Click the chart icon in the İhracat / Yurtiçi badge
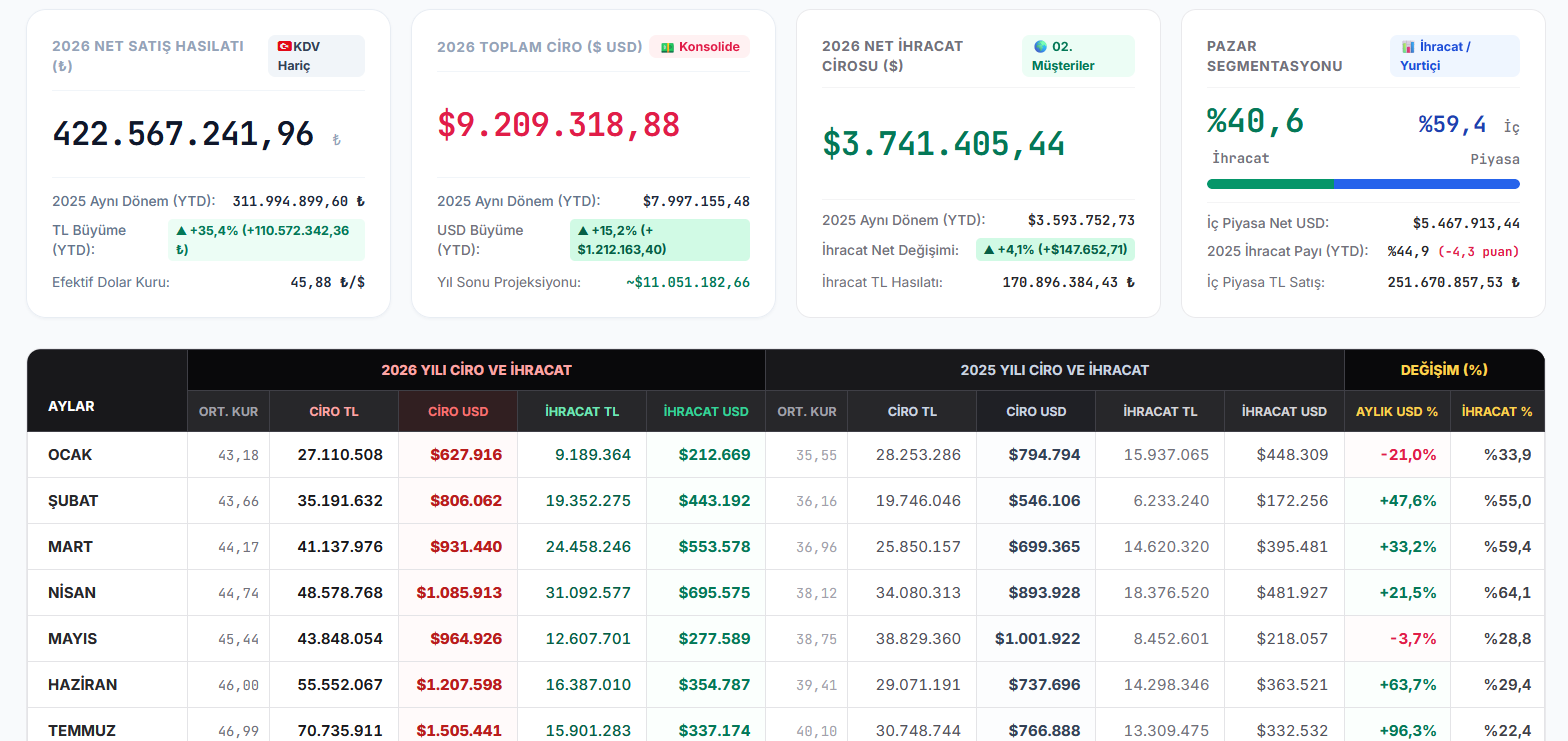The image size is (1568, 741). [1408, 46]
